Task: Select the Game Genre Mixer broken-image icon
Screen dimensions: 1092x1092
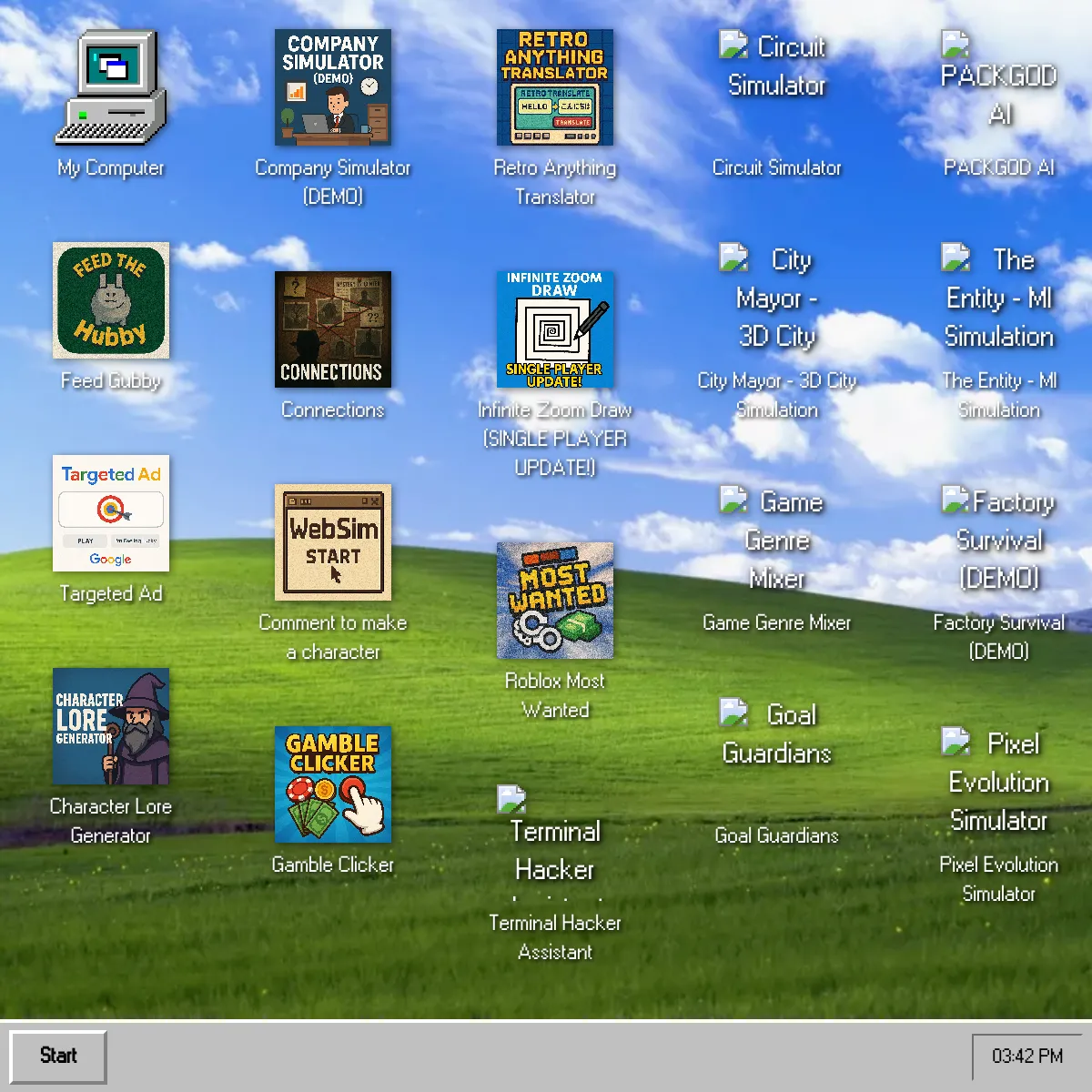Action: click(777, 541)
